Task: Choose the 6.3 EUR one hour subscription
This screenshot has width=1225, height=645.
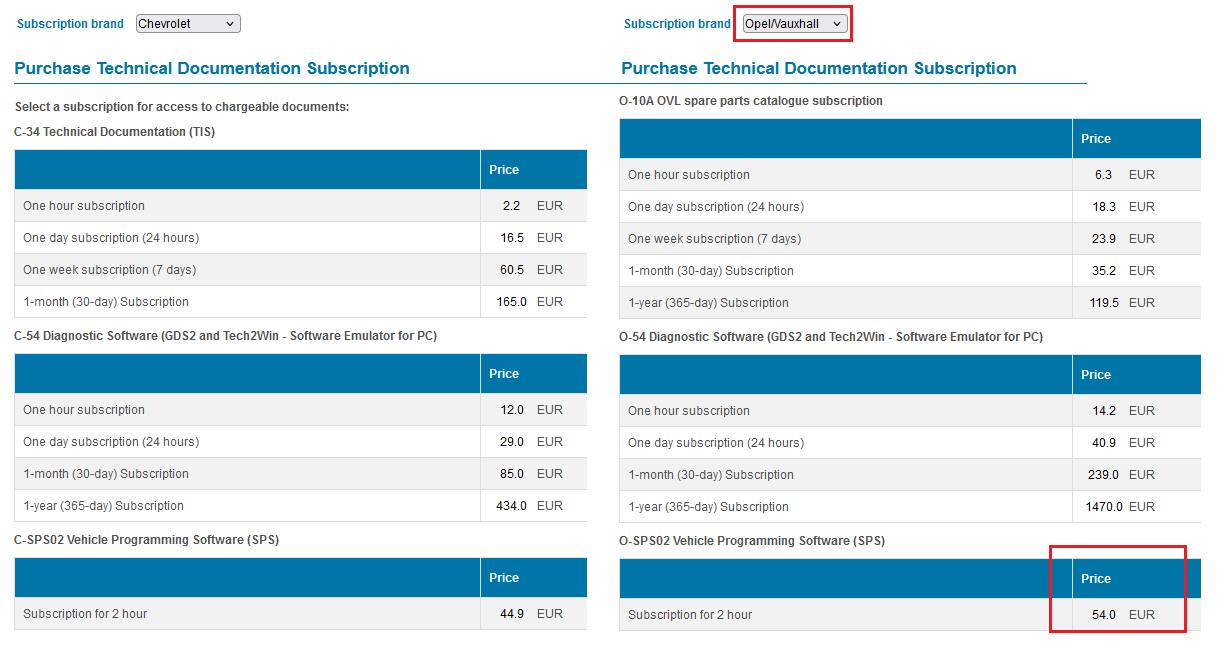Action: pos(689,175)
